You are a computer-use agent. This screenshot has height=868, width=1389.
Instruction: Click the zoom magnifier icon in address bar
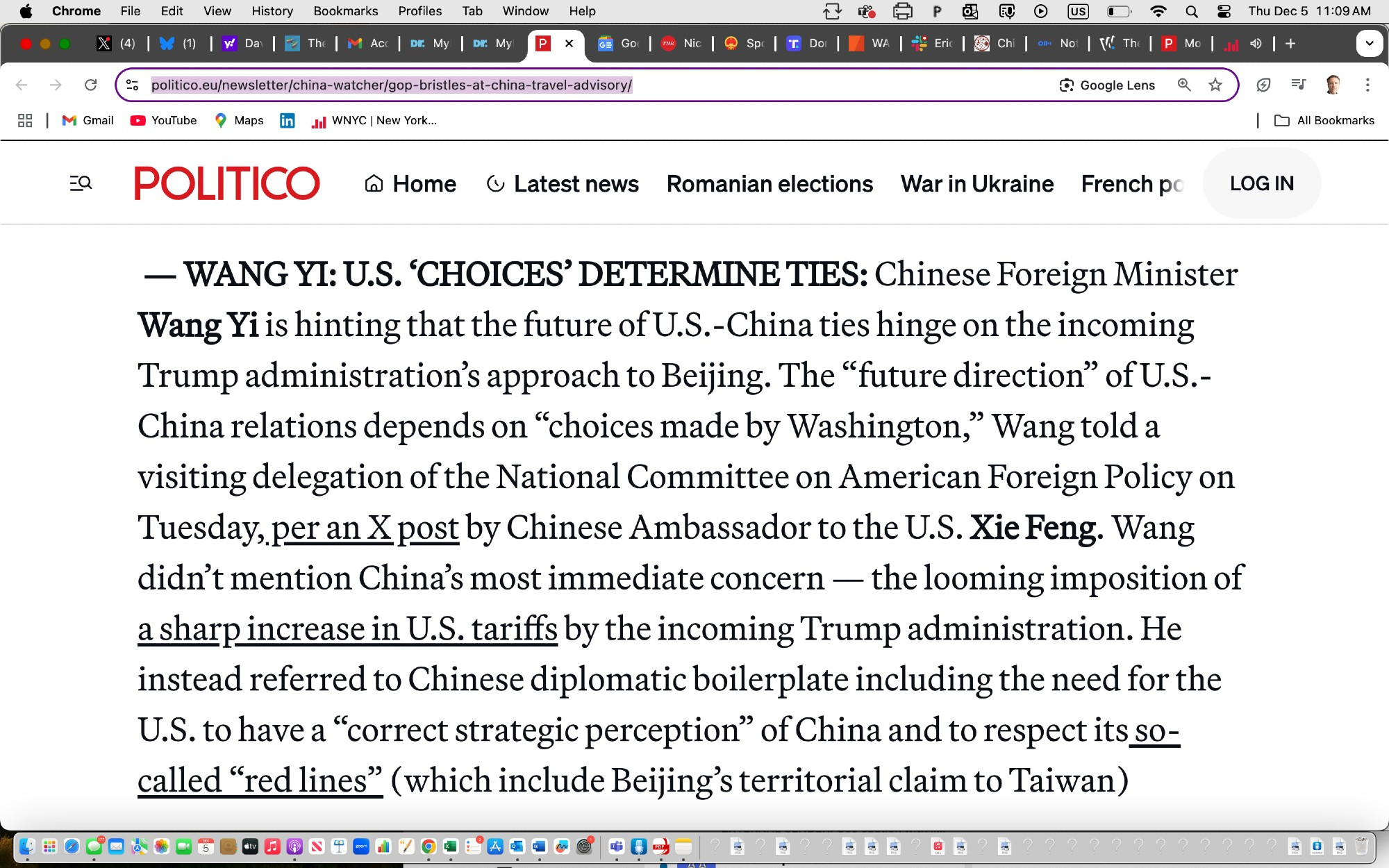pyautogui.click(x=1184, y=85)
